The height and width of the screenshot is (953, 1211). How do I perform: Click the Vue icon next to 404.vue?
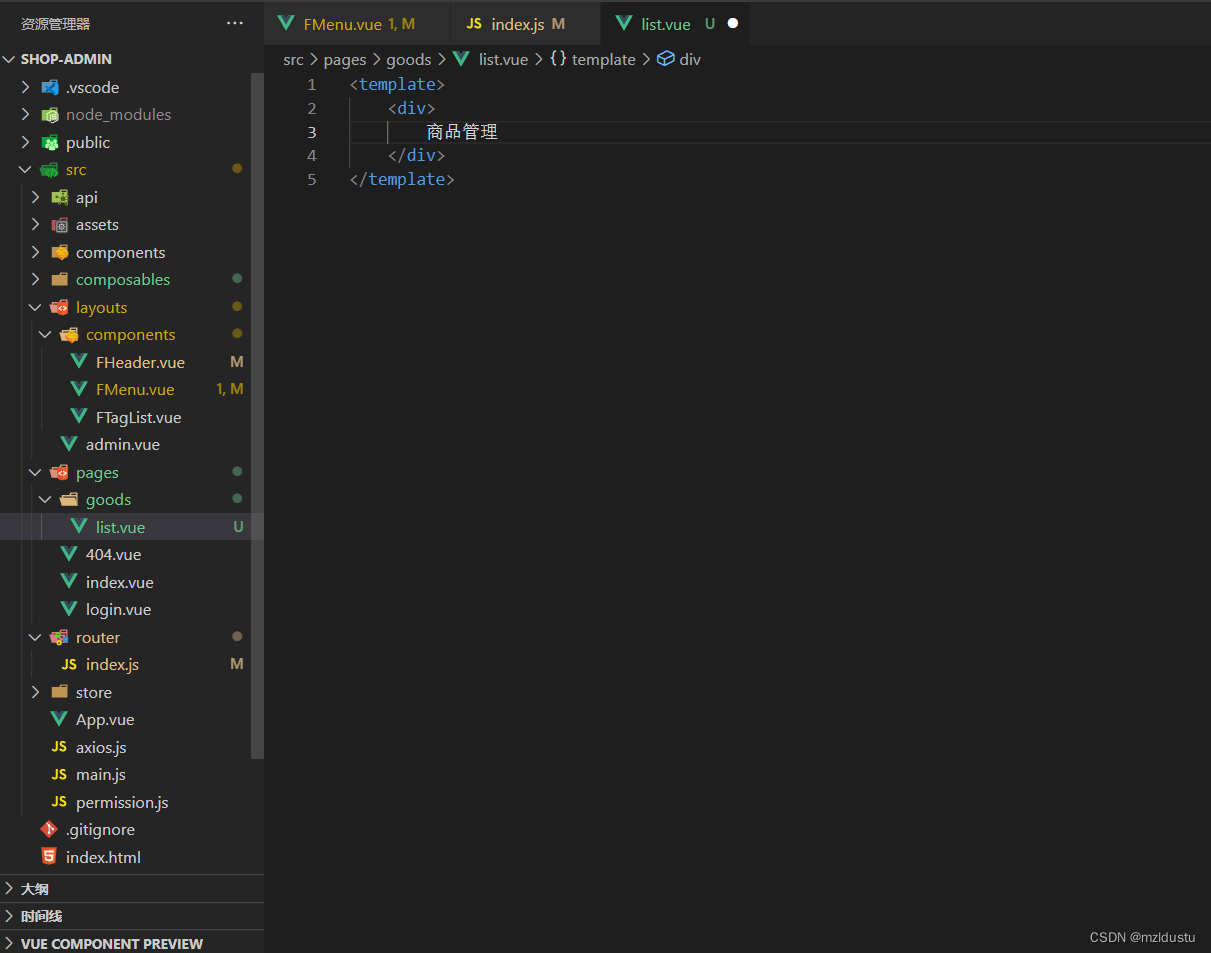pos(69,554)
